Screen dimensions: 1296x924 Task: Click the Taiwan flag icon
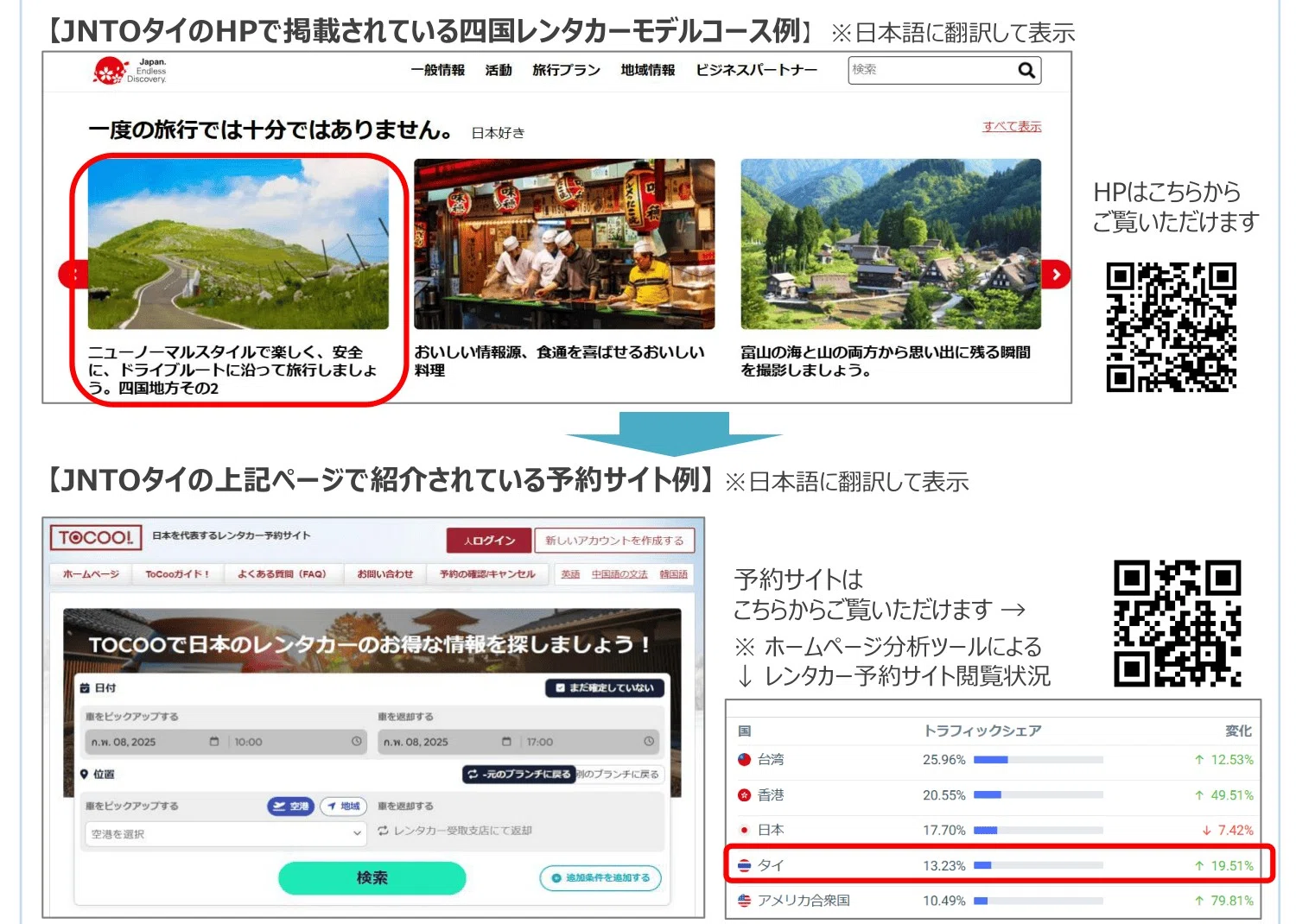point(744,760)
